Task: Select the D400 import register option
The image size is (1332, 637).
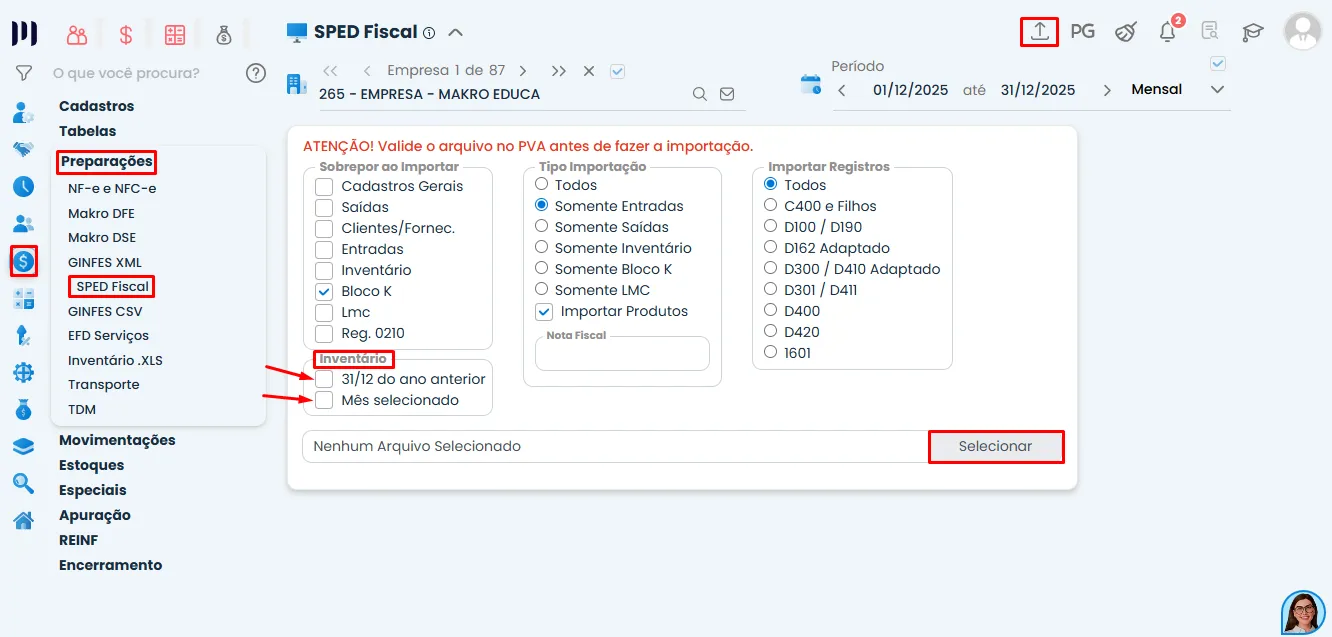Action: (x=771, y=310)
